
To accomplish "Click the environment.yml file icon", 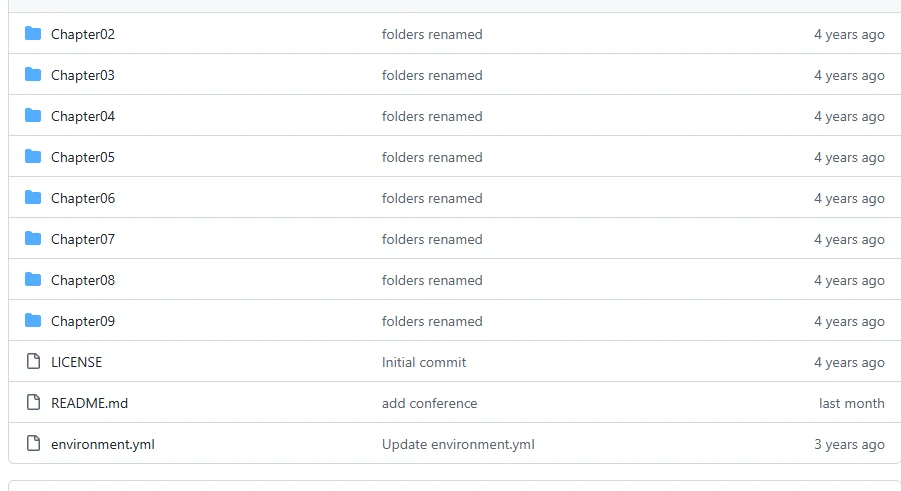I will 33,444.
